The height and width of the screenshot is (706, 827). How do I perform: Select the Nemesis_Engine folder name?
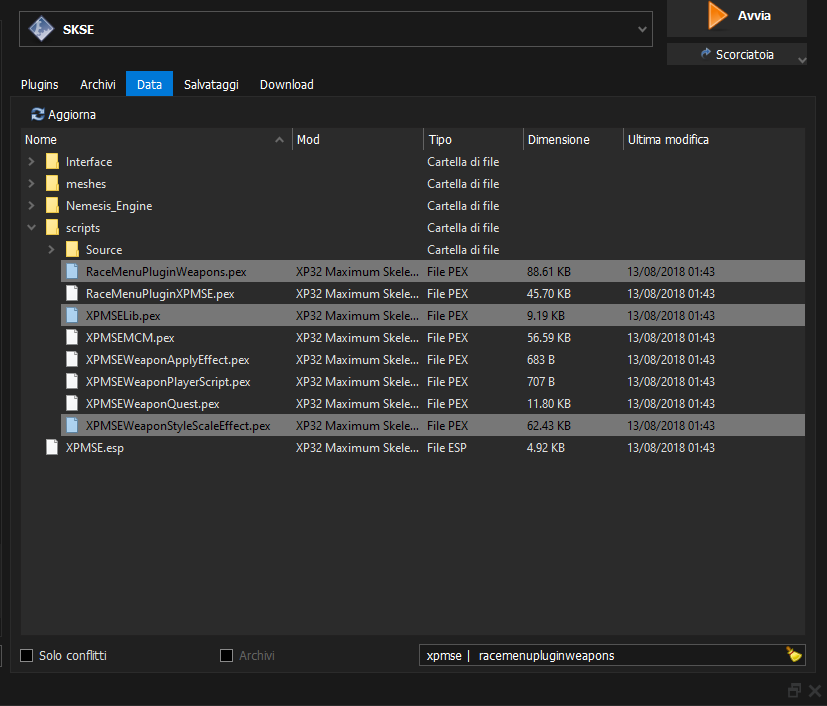click(109, 206)
